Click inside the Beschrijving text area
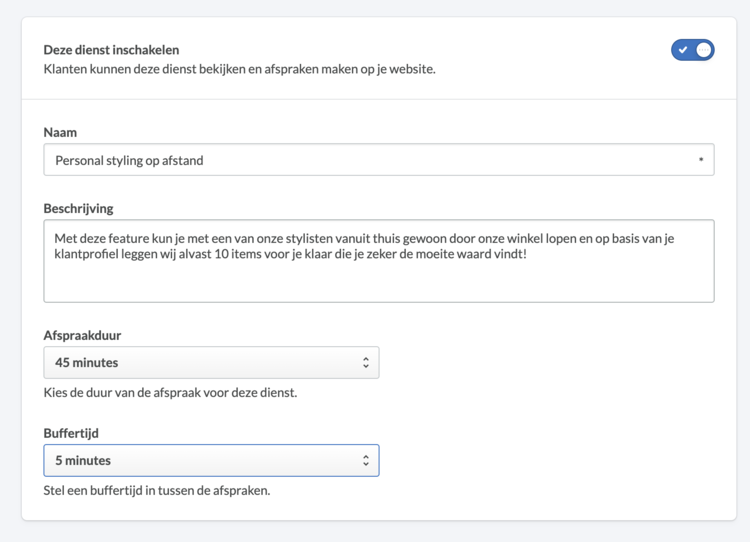This screenshot has width=750, height=542. 379,261
